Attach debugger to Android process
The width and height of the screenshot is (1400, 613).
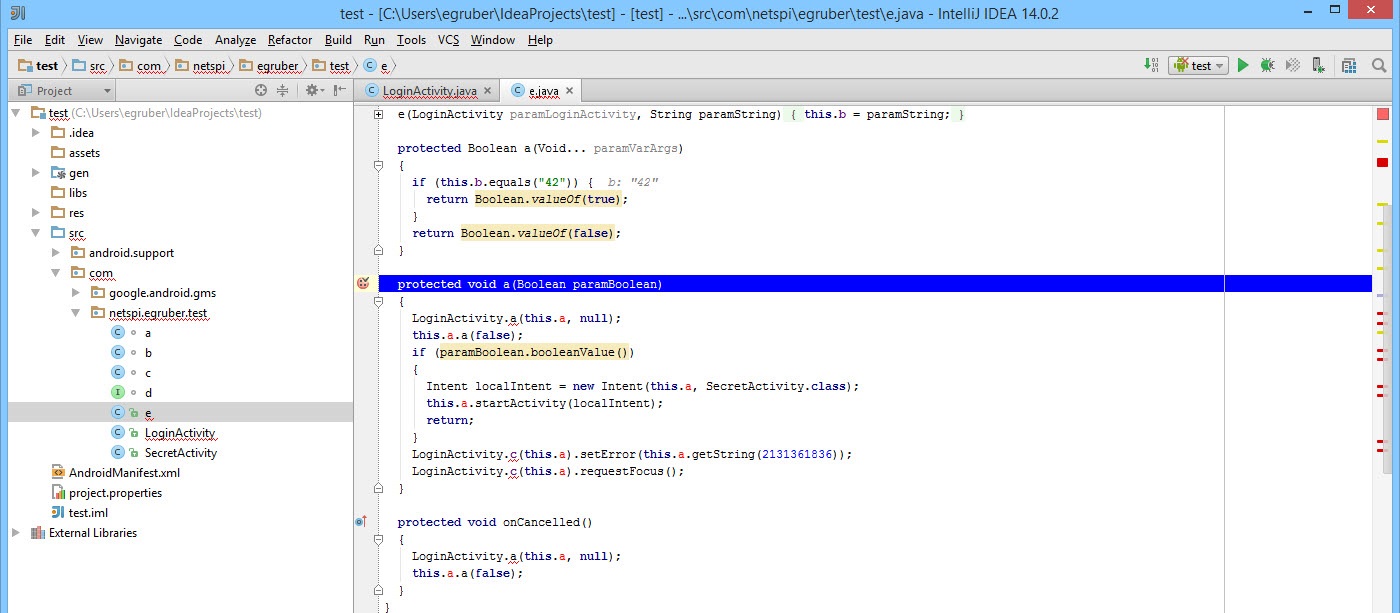1319,66
